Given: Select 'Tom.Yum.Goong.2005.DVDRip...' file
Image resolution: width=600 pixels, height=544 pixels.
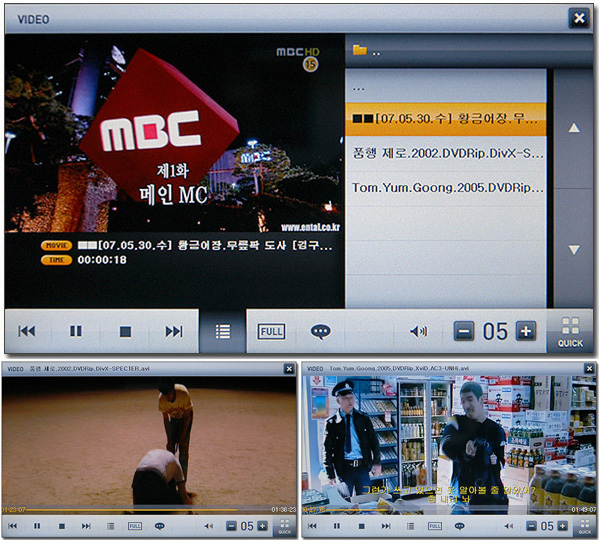Looking at the screenshot, I should (x=446, y=188).
